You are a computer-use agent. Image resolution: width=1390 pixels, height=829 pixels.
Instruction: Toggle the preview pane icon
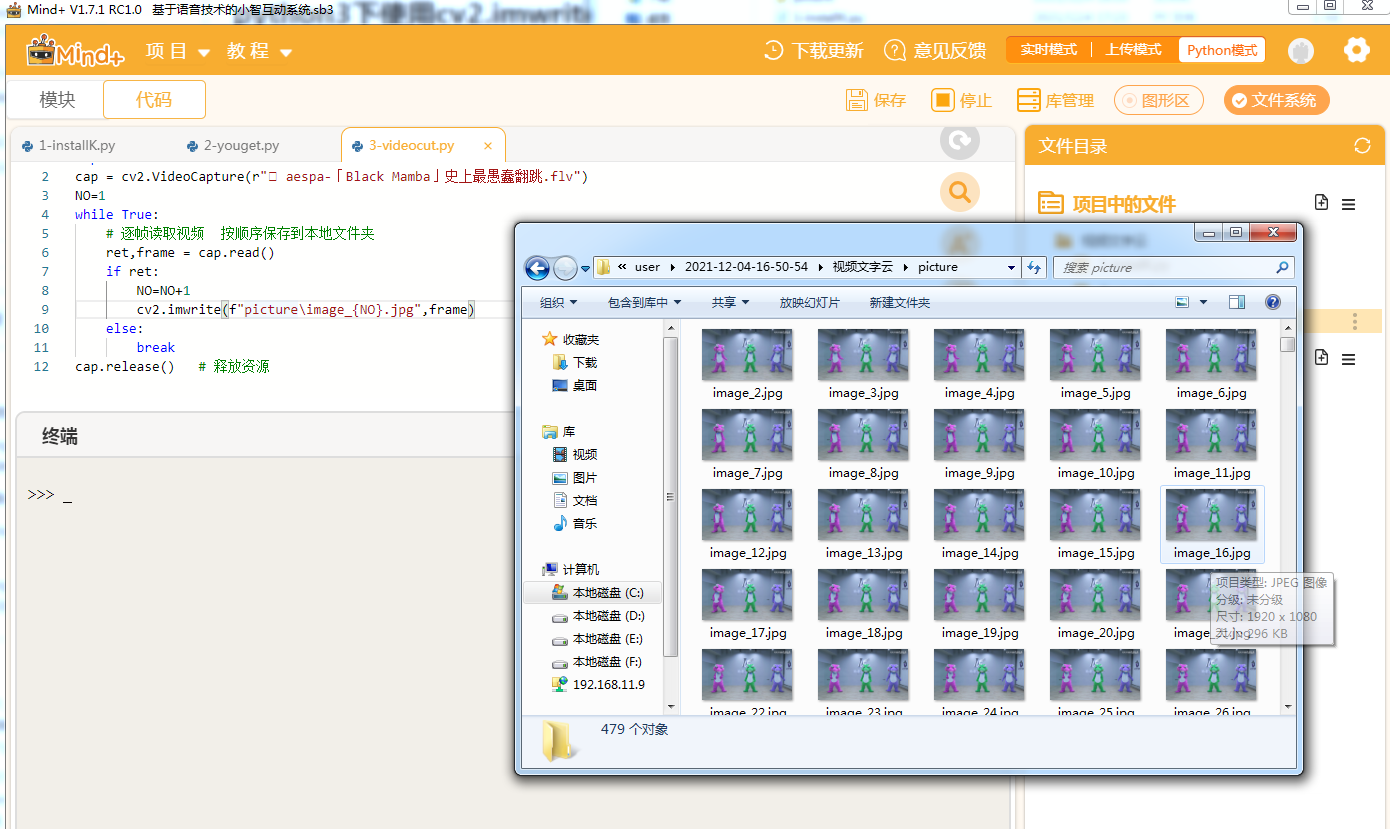tap(1237, 302)
